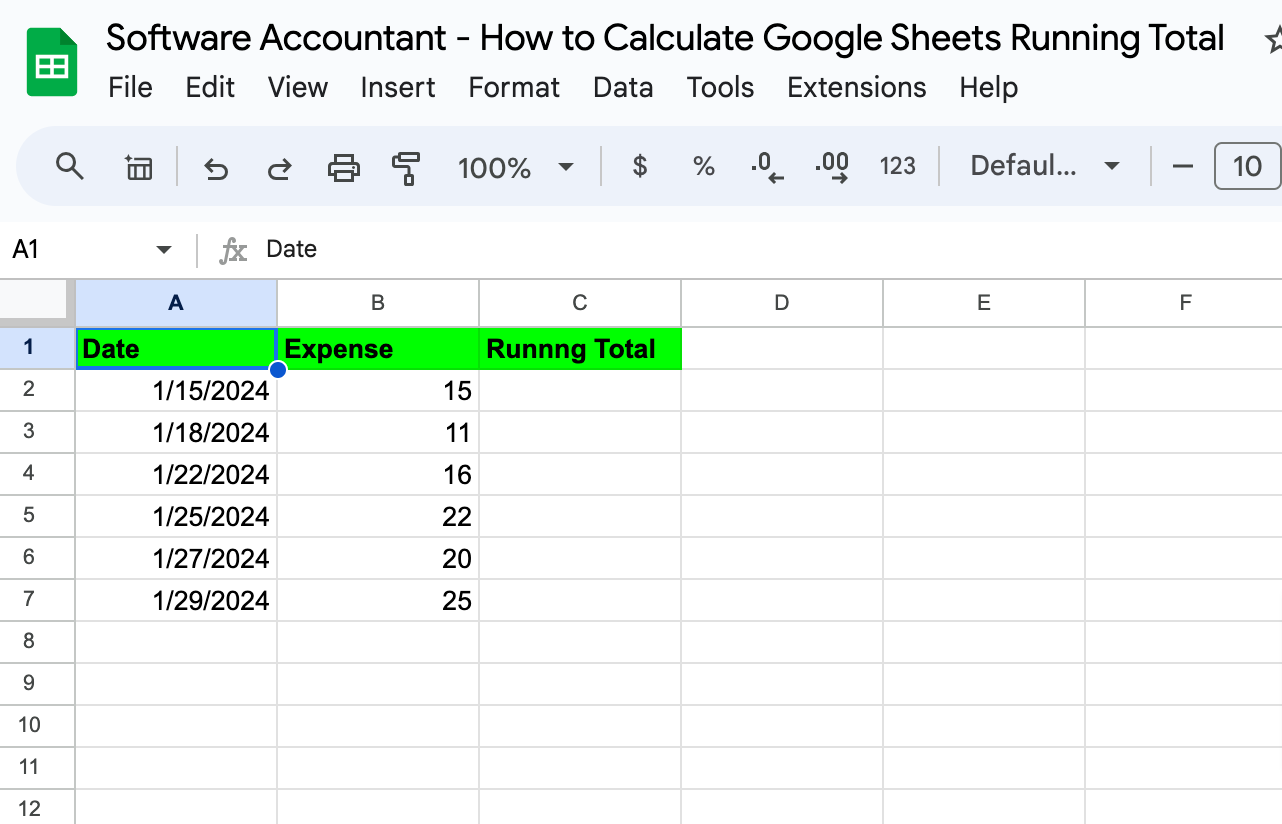Expand the name box dropdown arrow
The image size is (1282, 824).
tap(164, 249)
